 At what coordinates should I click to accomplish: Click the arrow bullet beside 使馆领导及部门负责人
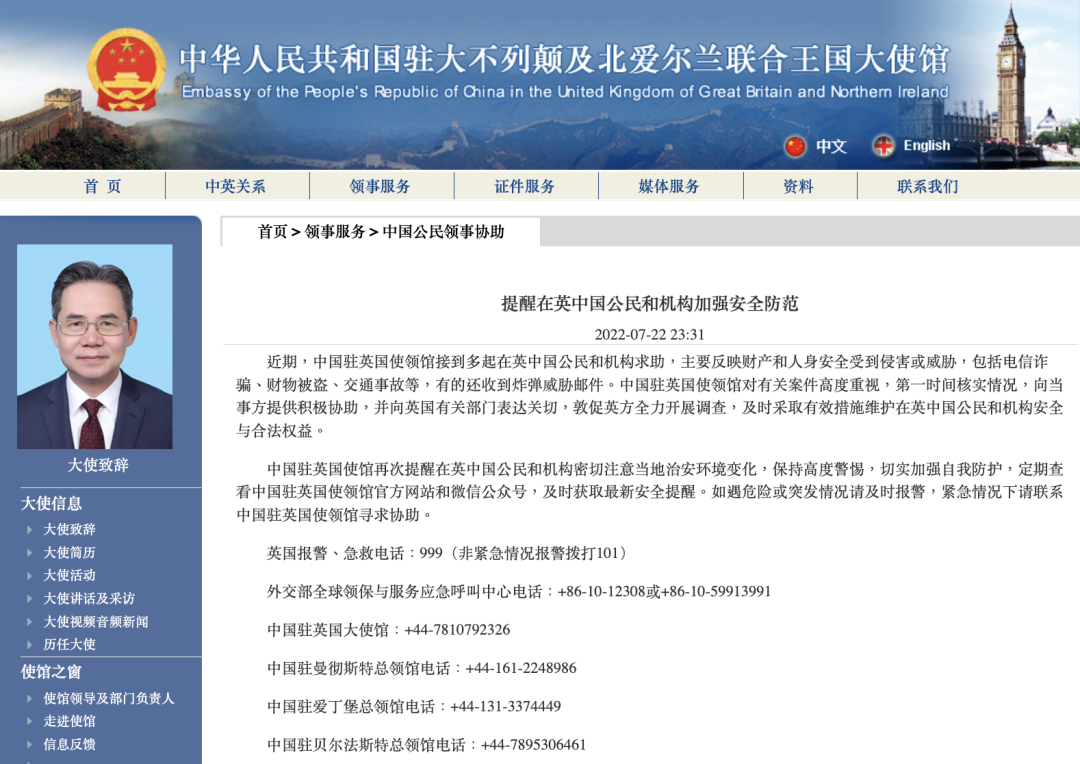30,699
